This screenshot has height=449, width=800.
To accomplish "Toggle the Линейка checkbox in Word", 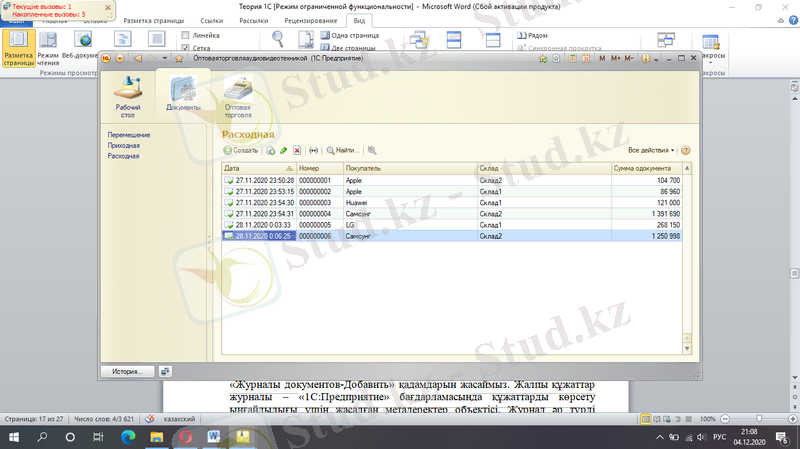I will (185, 35).
